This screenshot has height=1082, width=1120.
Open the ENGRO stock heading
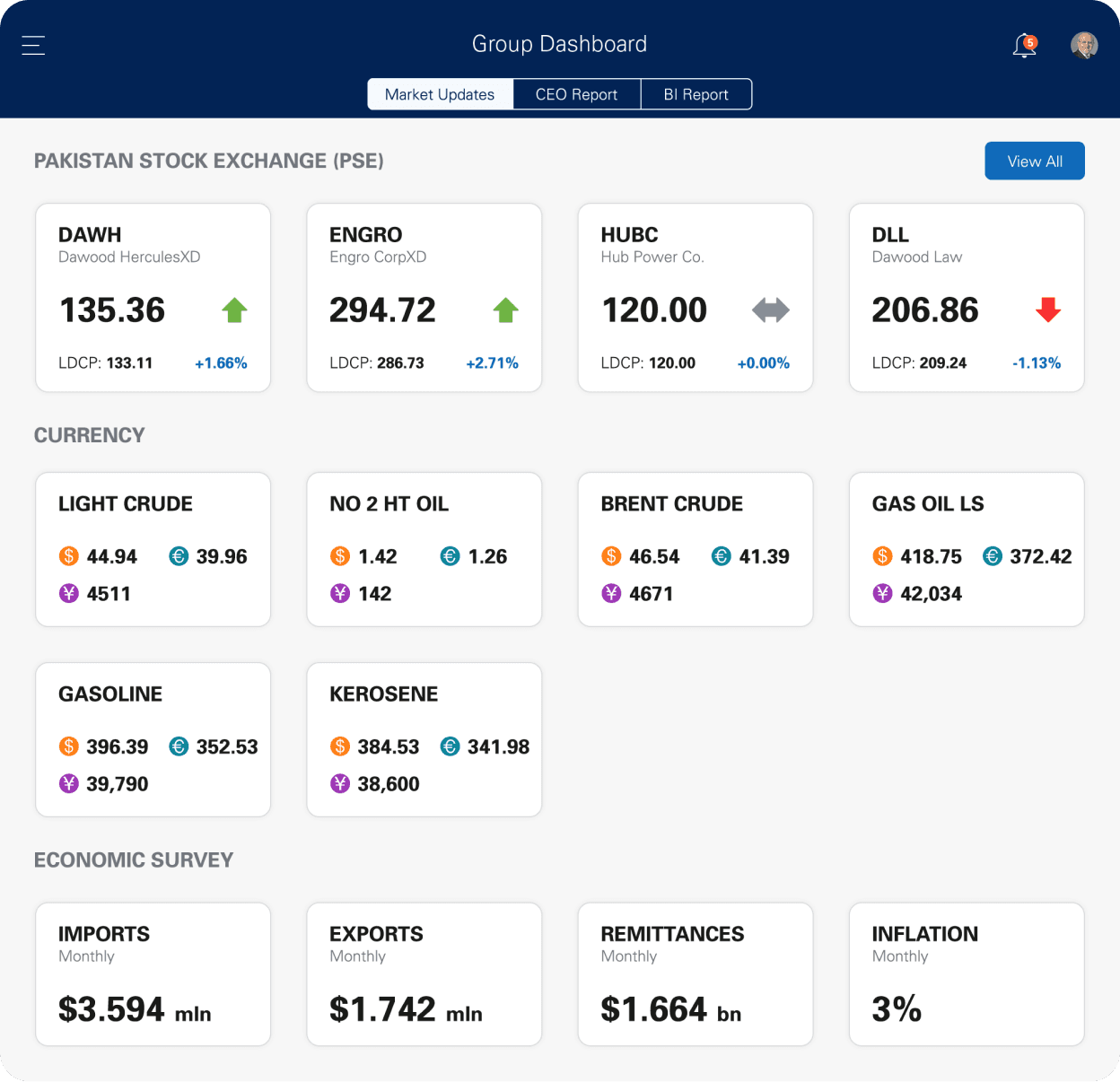[x=366, y=235]
